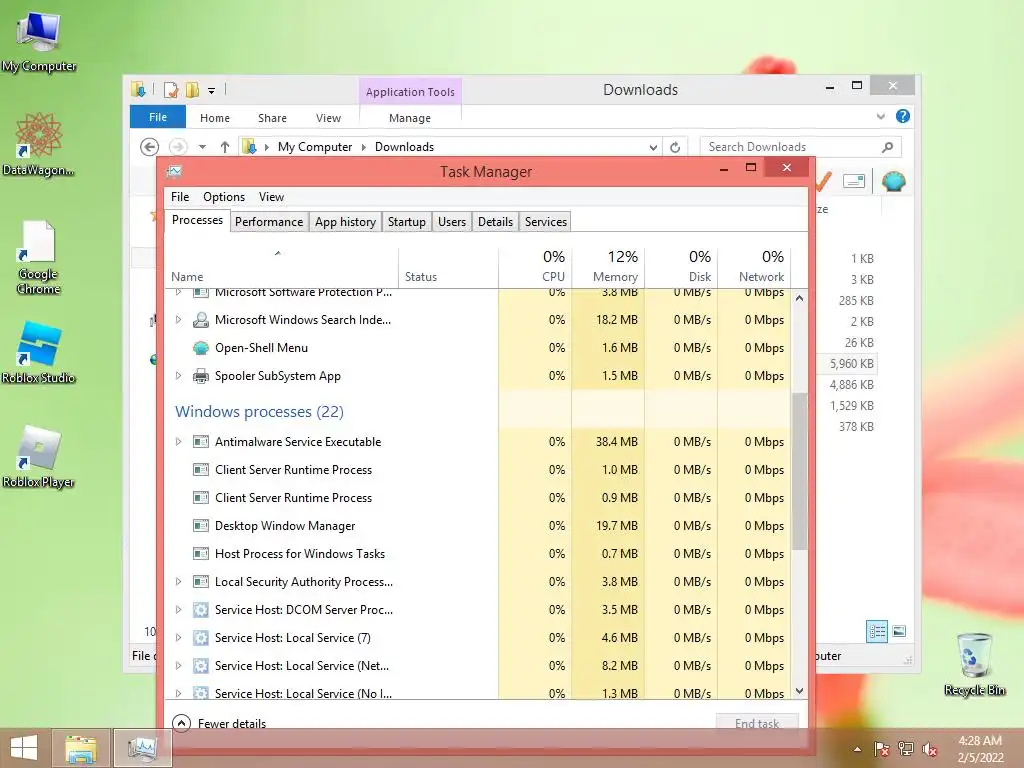The height and width of the screenshot is (768, 1024).
Task: Open the Roblox Player desktop shortcut
Action: (x=39, y=457)
